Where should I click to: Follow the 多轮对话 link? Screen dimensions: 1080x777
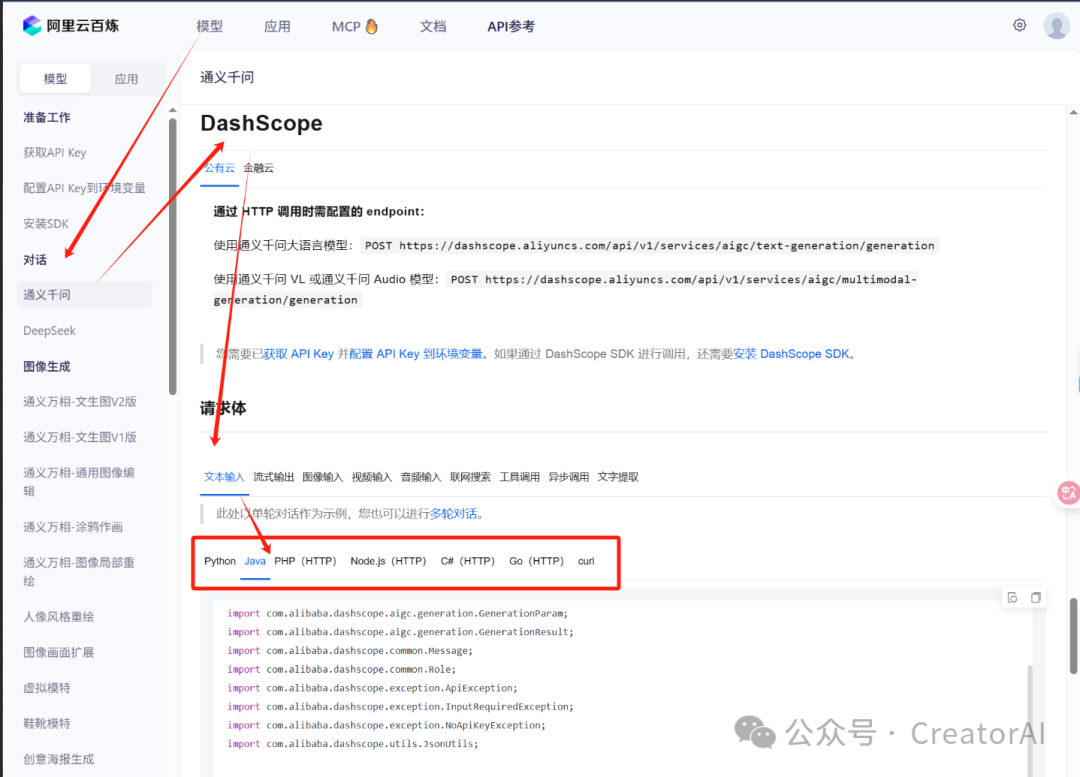[x=453, y=513]
